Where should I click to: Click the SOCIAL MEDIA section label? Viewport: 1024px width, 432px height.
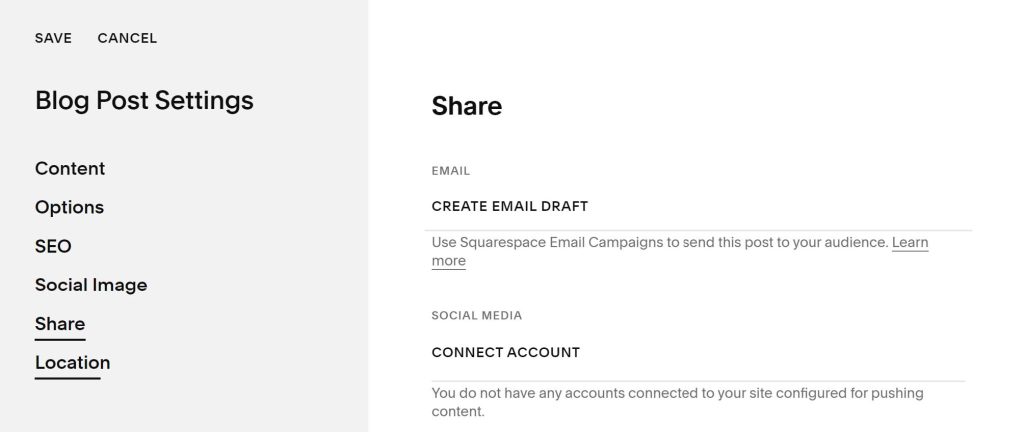click(477, 315)
